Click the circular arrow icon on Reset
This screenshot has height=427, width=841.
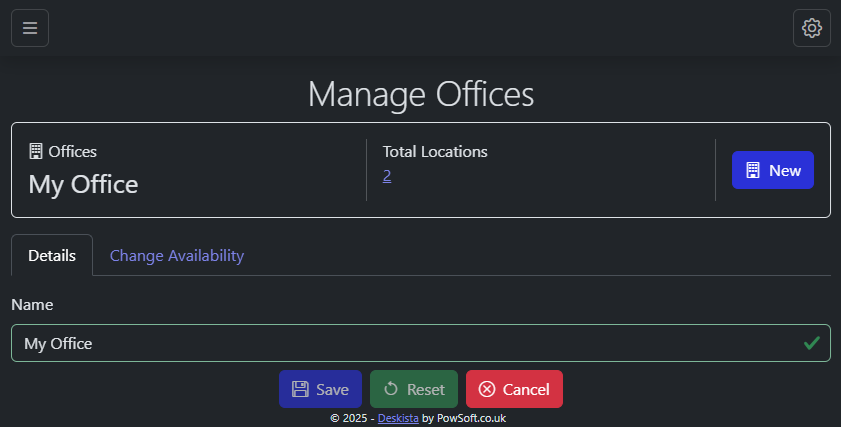coord(391,389)
